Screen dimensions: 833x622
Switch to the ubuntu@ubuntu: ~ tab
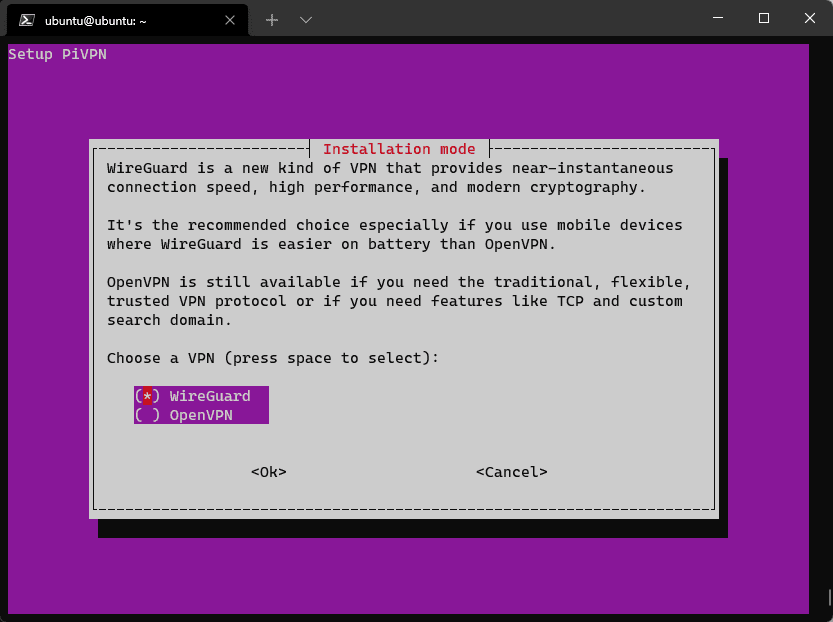pos(127,20)
